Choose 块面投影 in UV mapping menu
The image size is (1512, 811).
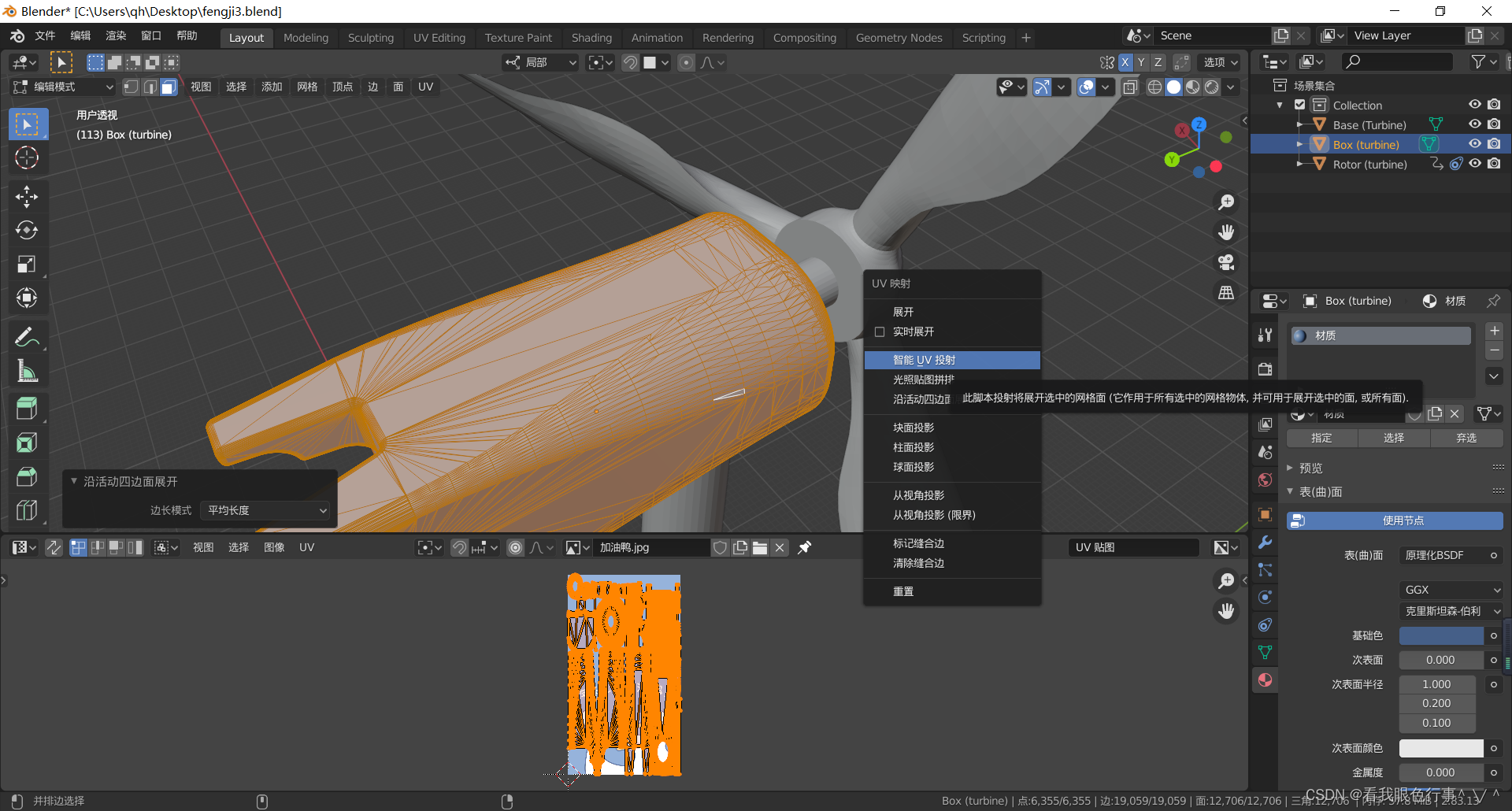coord(952,428)
